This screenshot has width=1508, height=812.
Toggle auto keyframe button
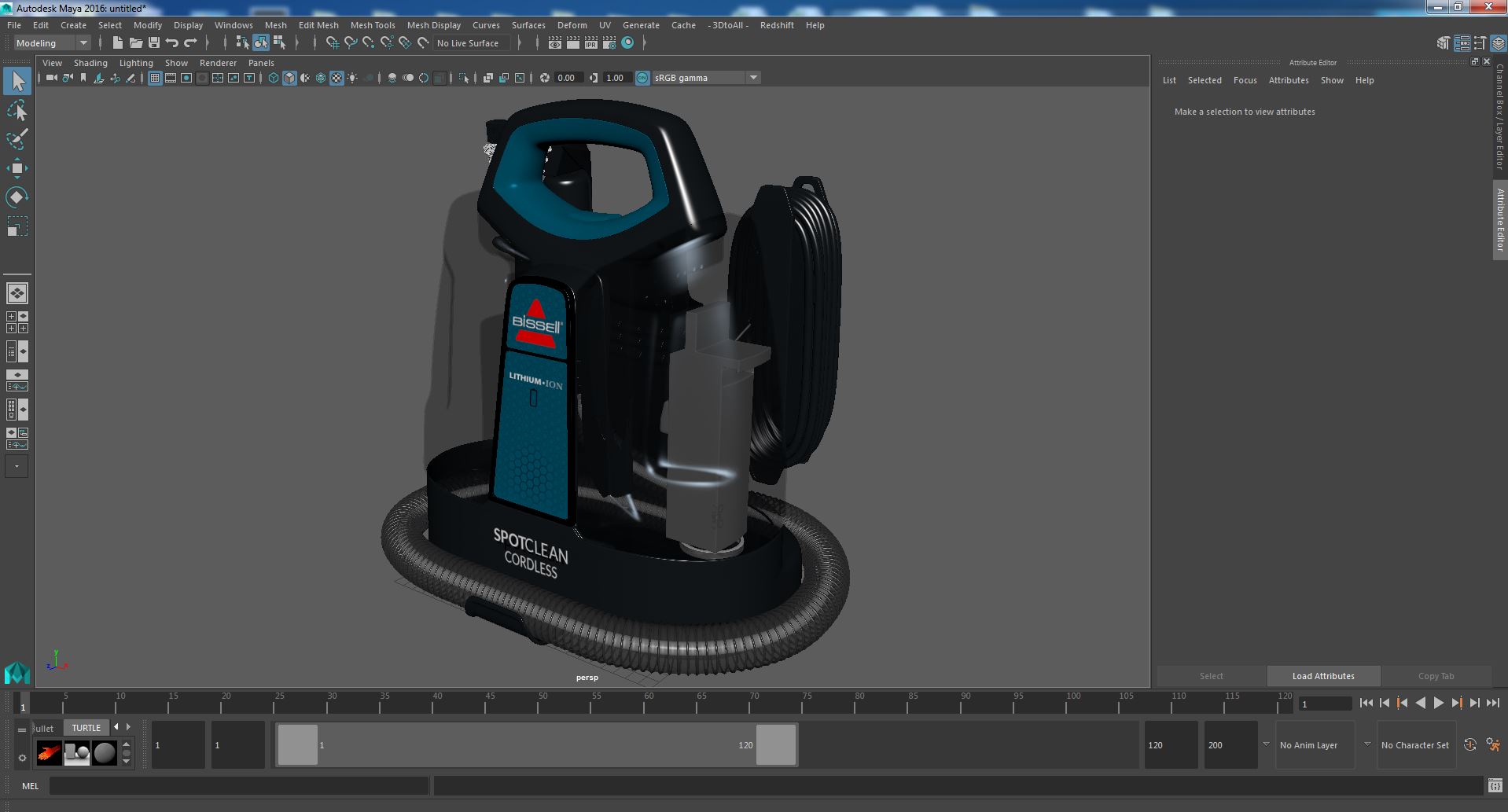[x=1469, y=744]
